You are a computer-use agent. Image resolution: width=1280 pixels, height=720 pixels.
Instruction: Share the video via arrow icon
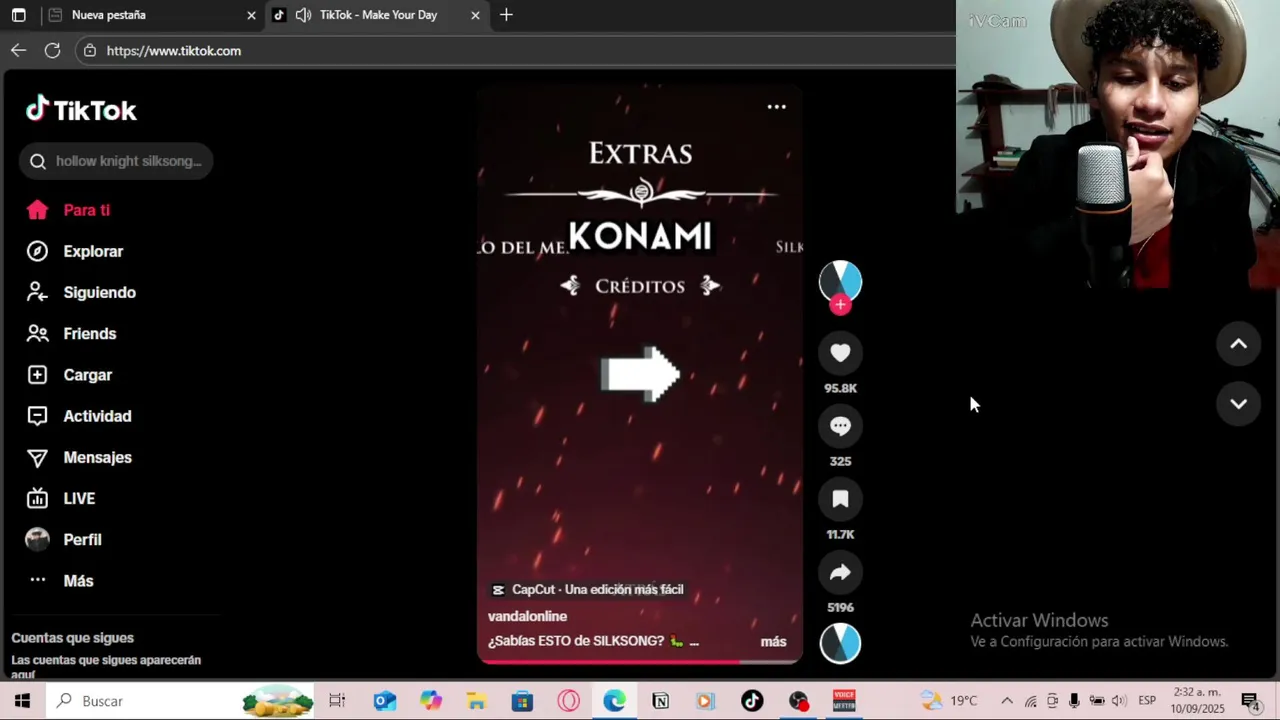(x=840, y=572)
